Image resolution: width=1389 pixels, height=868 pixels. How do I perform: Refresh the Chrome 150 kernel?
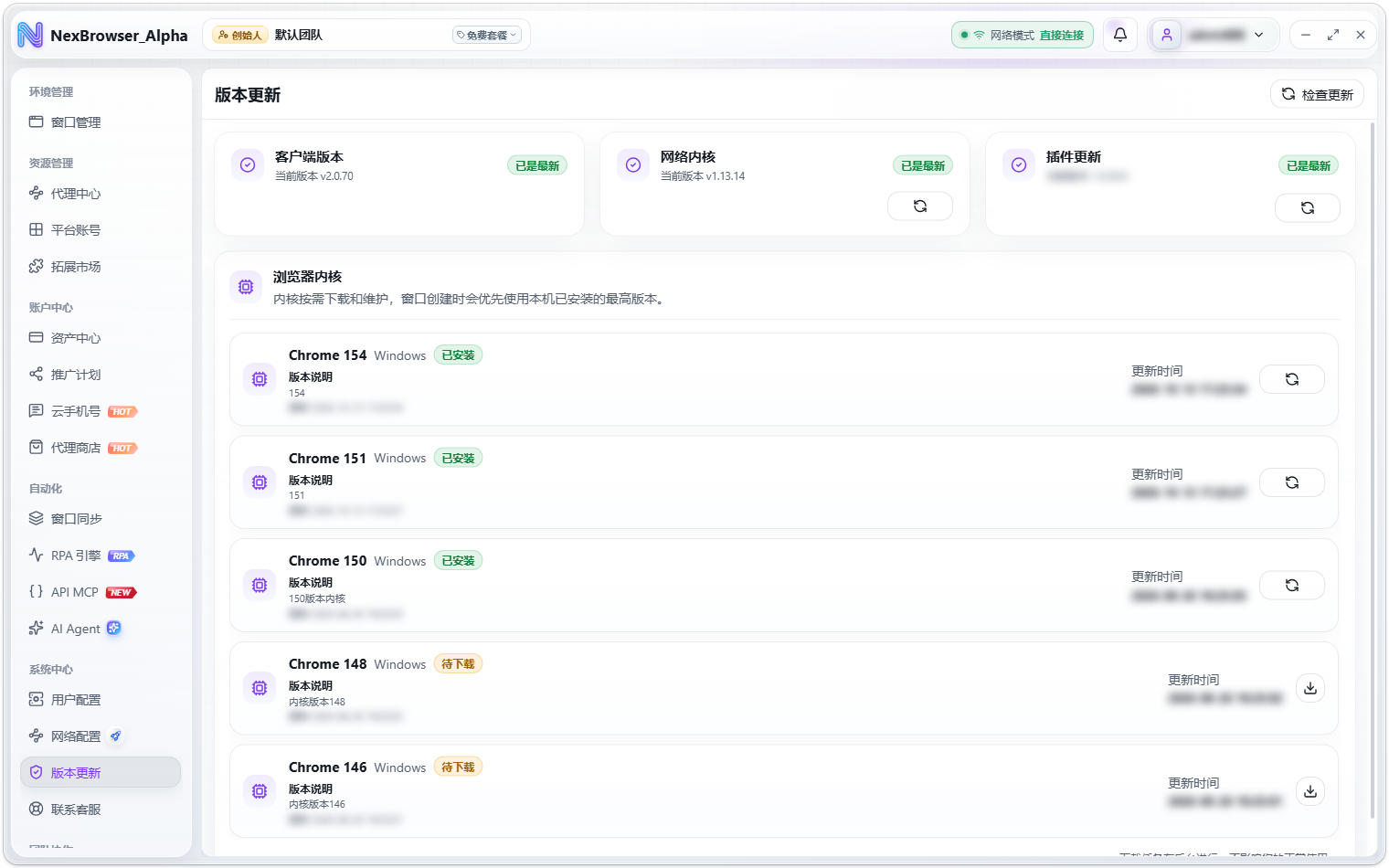tap(1292, 586)
